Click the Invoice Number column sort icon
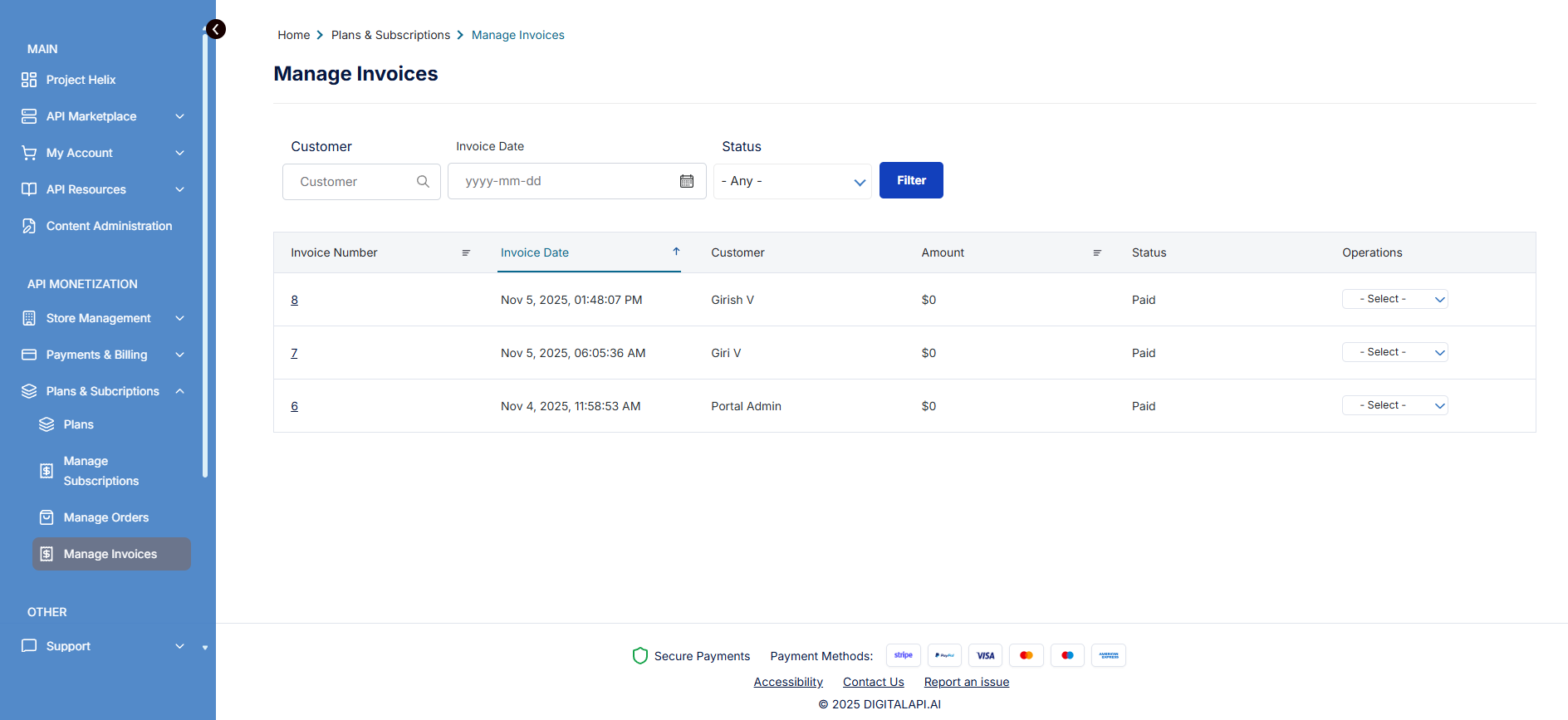The height and width of the screenshot is (720, 1568). (x=466, y=252)
